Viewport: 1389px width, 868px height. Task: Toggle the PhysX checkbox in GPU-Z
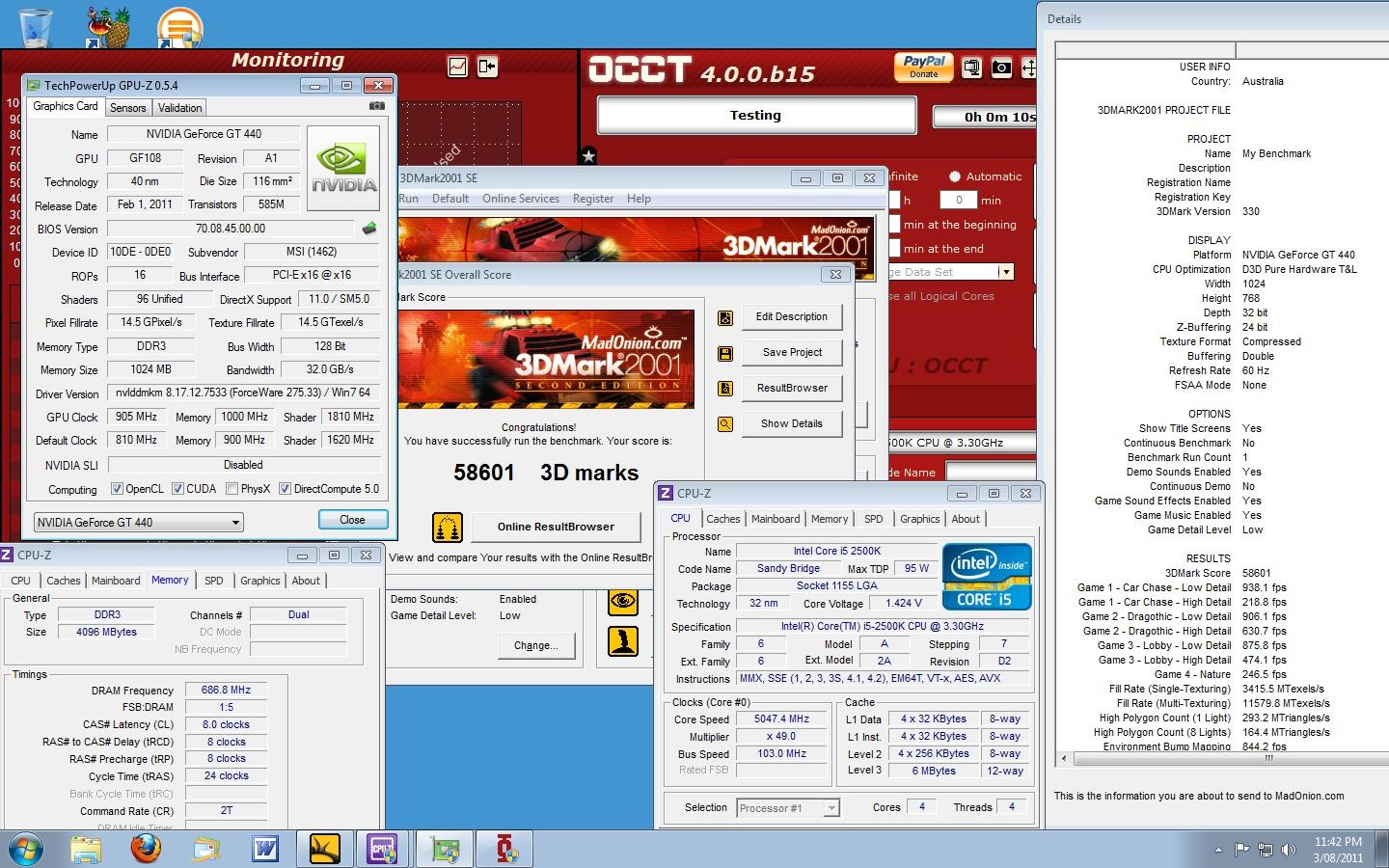pyautogui.click(x=231, y=489)
